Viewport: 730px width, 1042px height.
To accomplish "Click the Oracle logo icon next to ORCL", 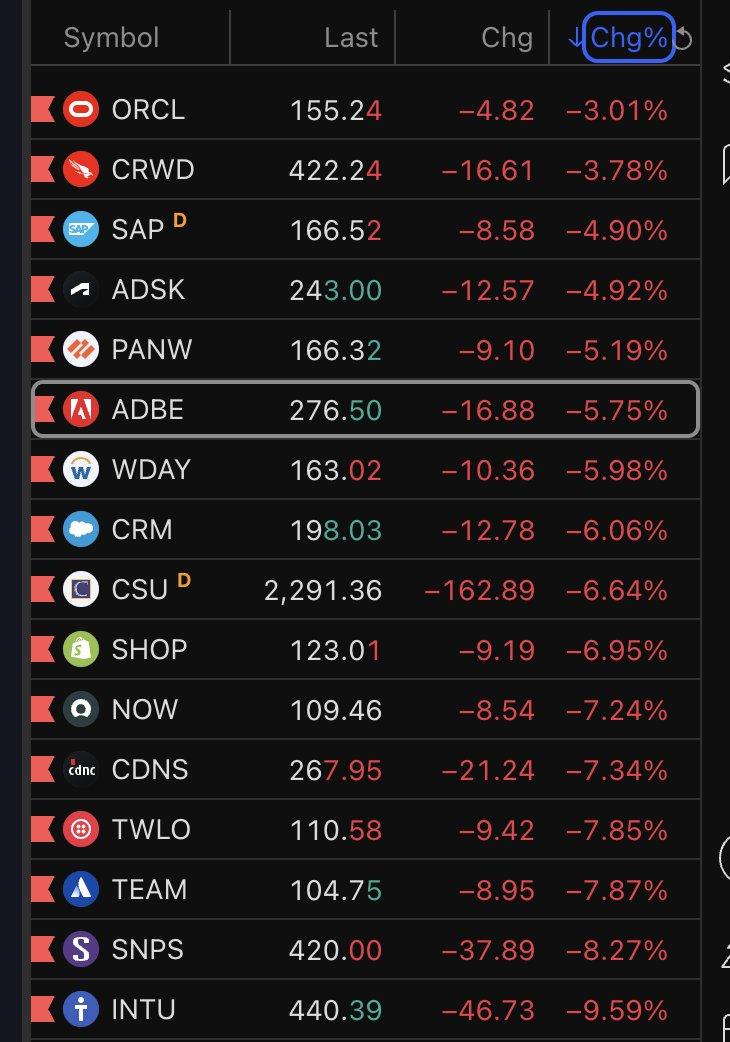I will pyautogui.click(x=81, y=109).
